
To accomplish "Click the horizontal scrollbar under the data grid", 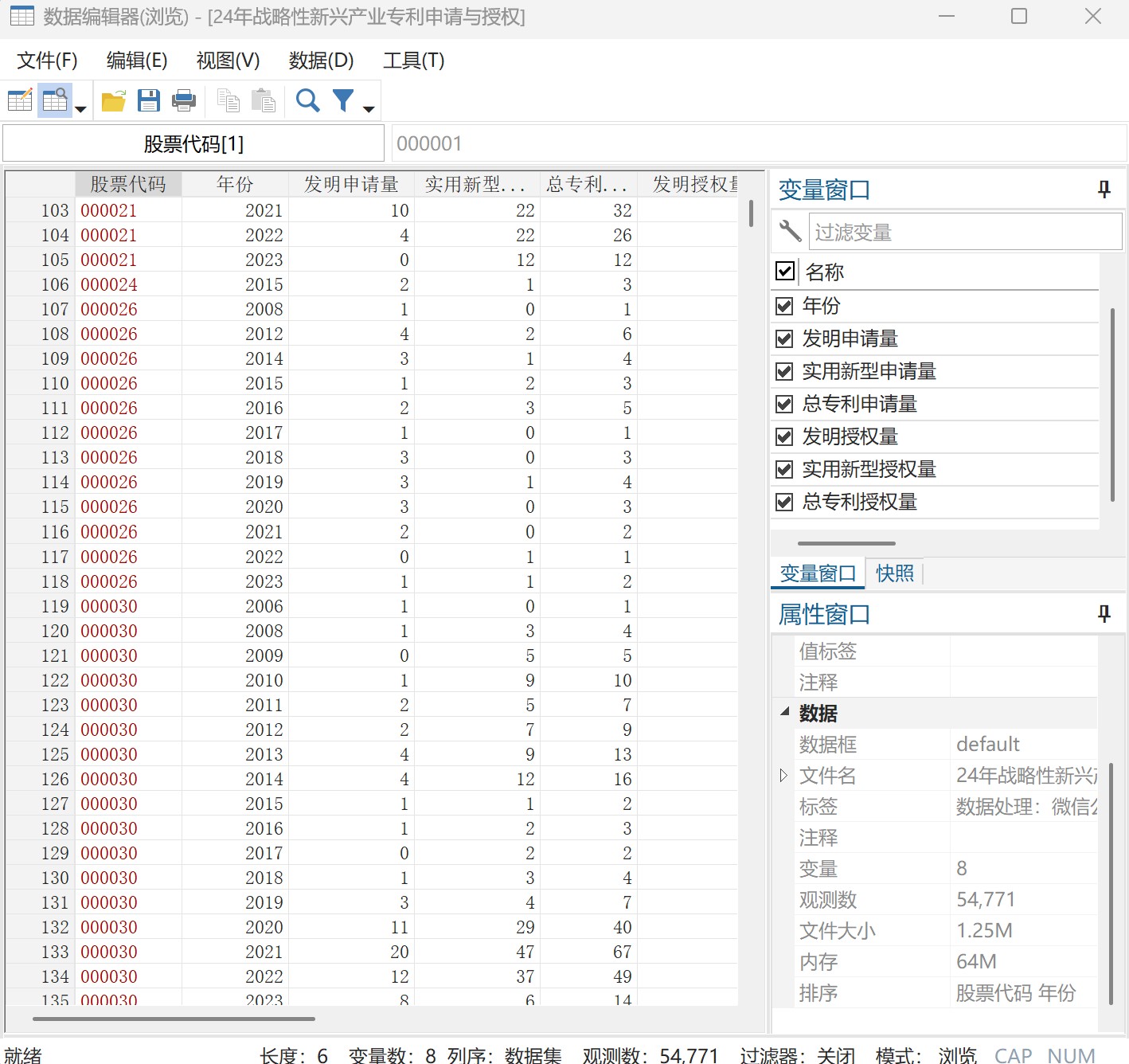I will pos(174,1019).
